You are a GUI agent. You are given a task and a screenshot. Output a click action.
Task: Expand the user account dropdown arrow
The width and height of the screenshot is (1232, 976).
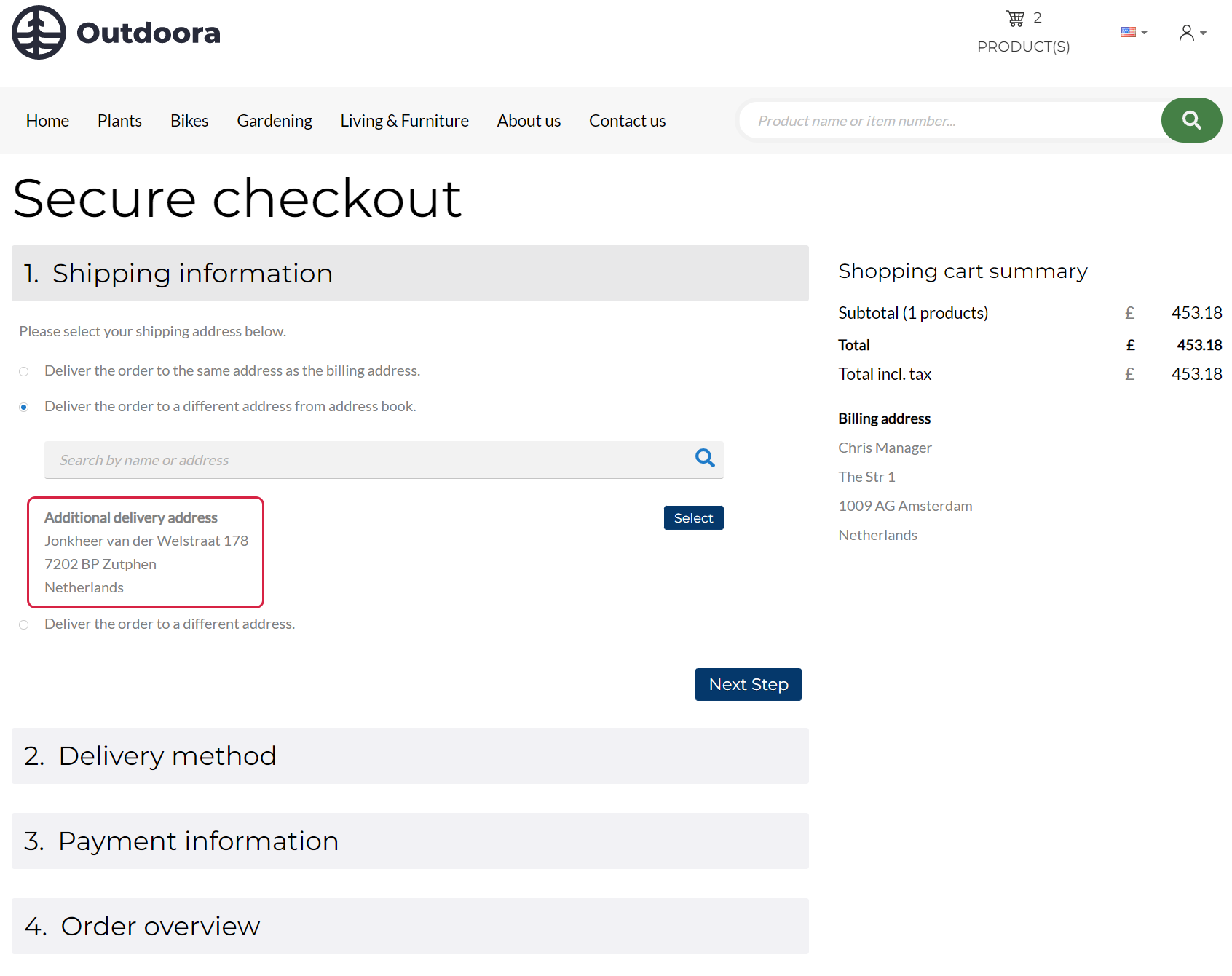[x=1204, y=33]
